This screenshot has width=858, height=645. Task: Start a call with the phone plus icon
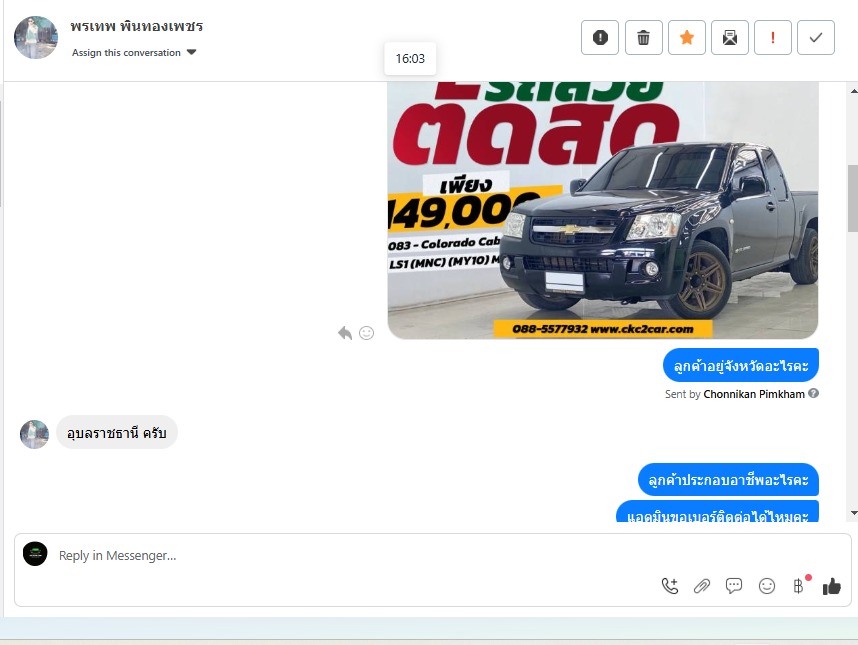670,586
